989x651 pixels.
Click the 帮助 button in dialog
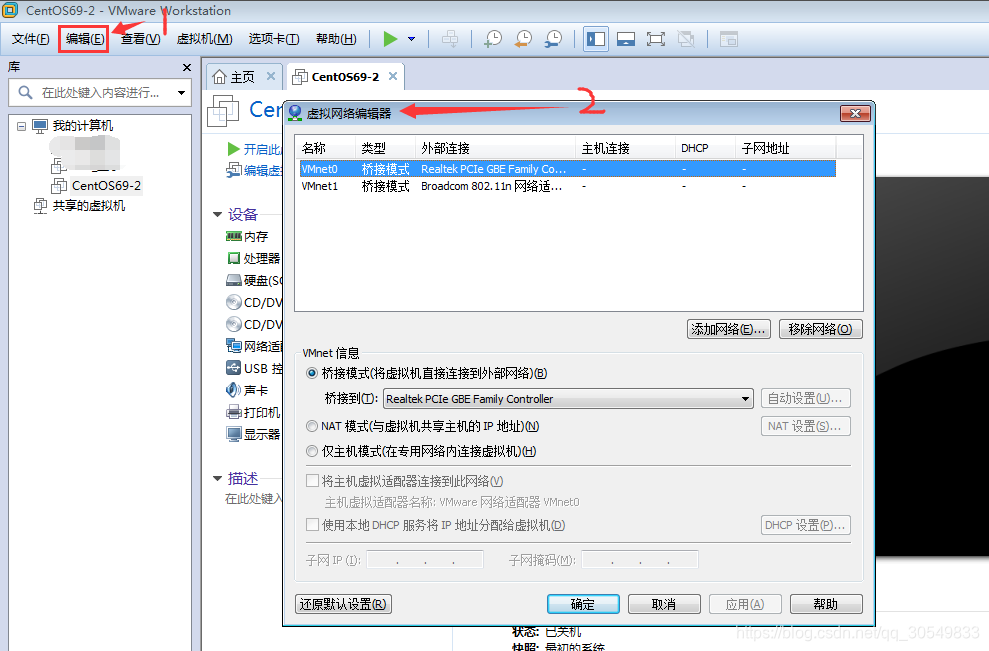pos(826,604)
